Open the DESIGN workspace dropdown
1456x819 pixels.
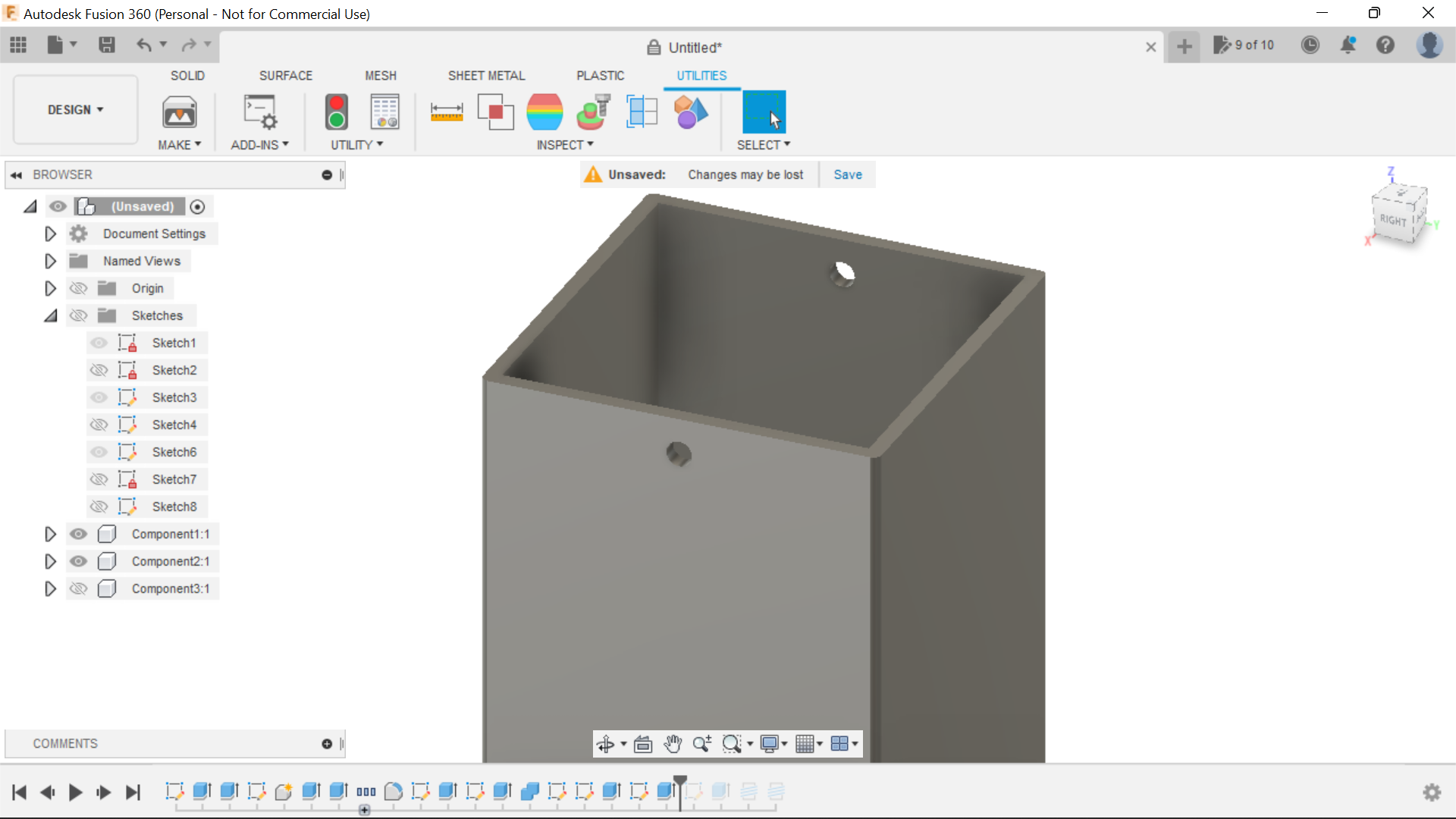click(x=74, y=109)
